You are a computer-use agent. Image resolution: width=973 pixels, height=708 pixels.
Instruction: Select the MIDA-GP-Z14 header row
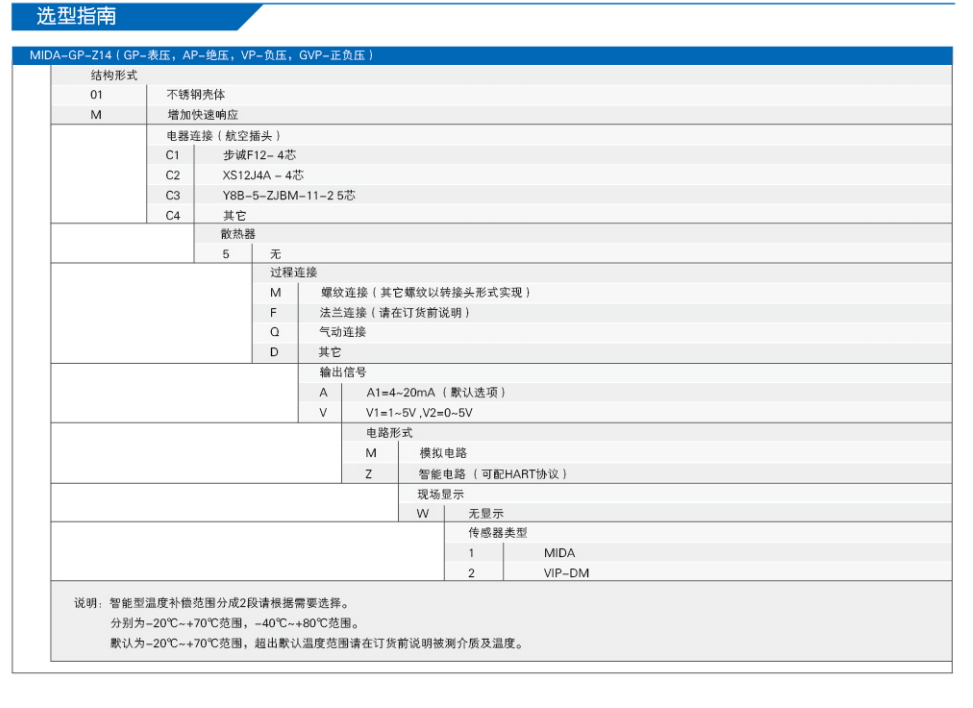pyautogui.click(x=482, y=55)
